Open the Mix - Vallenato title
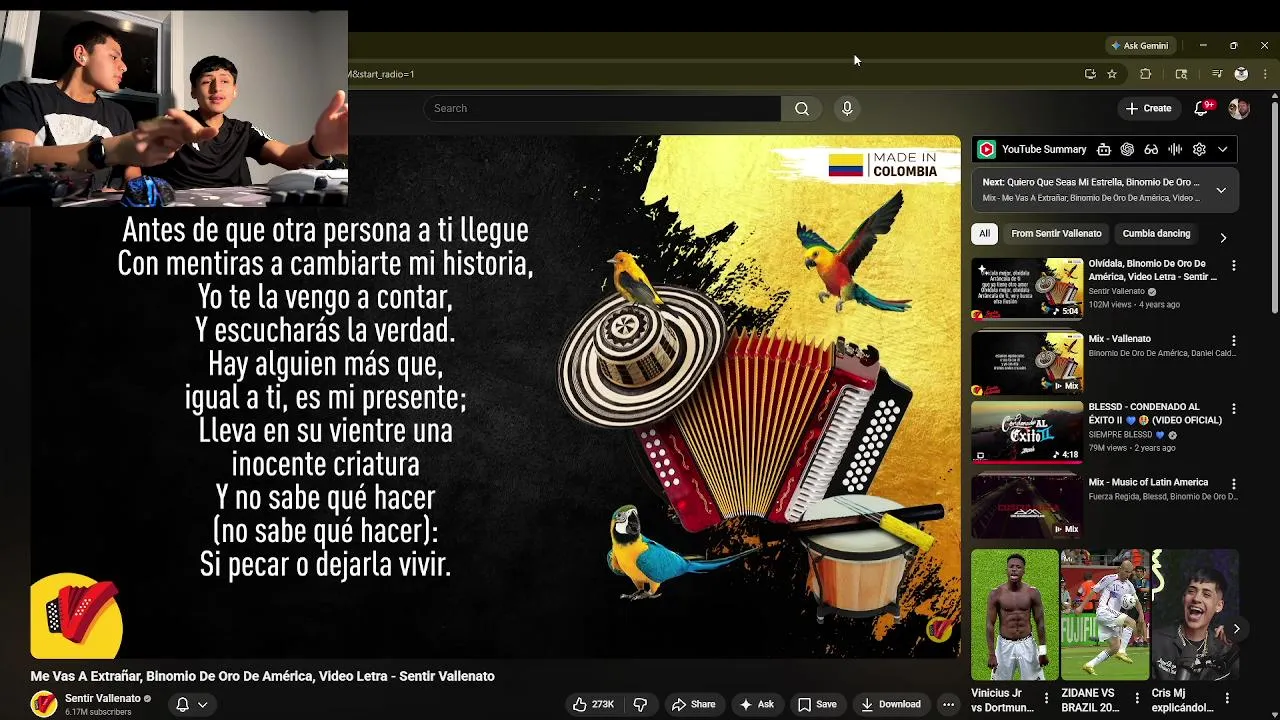The image size is (1280, 720). pyautogui.click(x=1119, y=339)
